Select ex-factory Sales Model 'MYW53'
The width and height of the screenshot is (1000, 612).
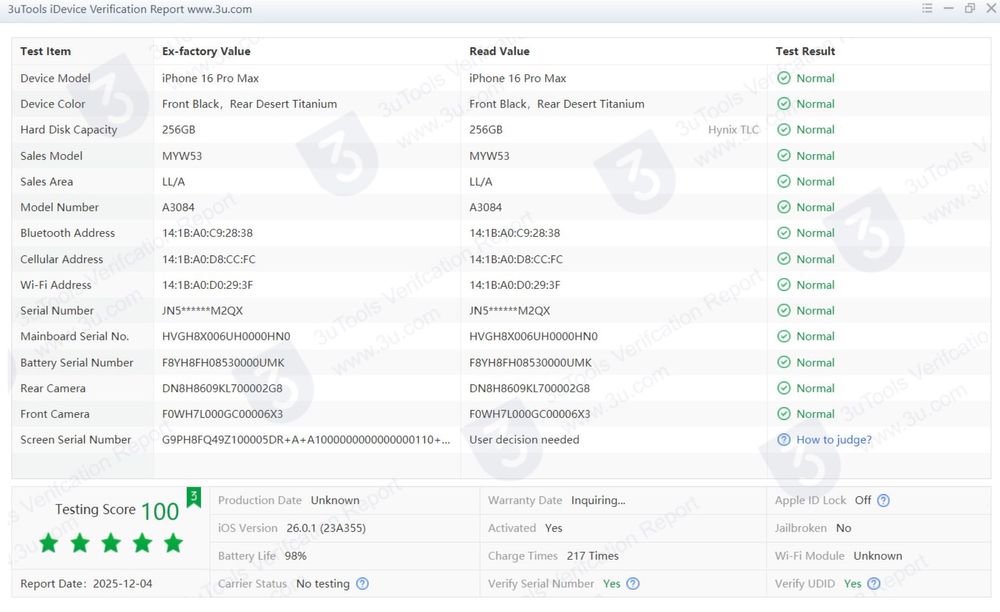point(182,156)
